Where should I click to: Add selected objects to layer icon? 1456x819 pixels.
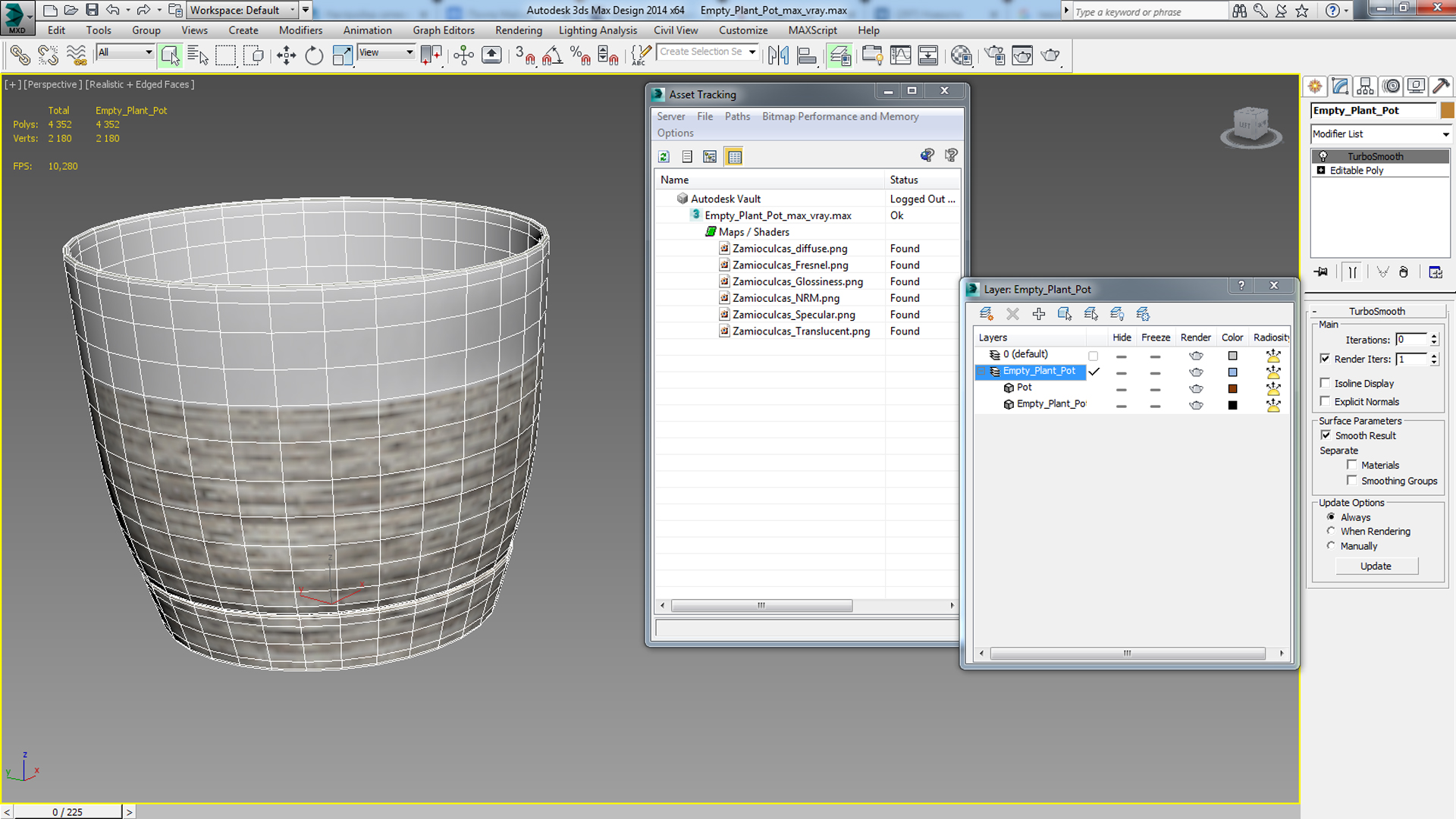coord(1038,314)
